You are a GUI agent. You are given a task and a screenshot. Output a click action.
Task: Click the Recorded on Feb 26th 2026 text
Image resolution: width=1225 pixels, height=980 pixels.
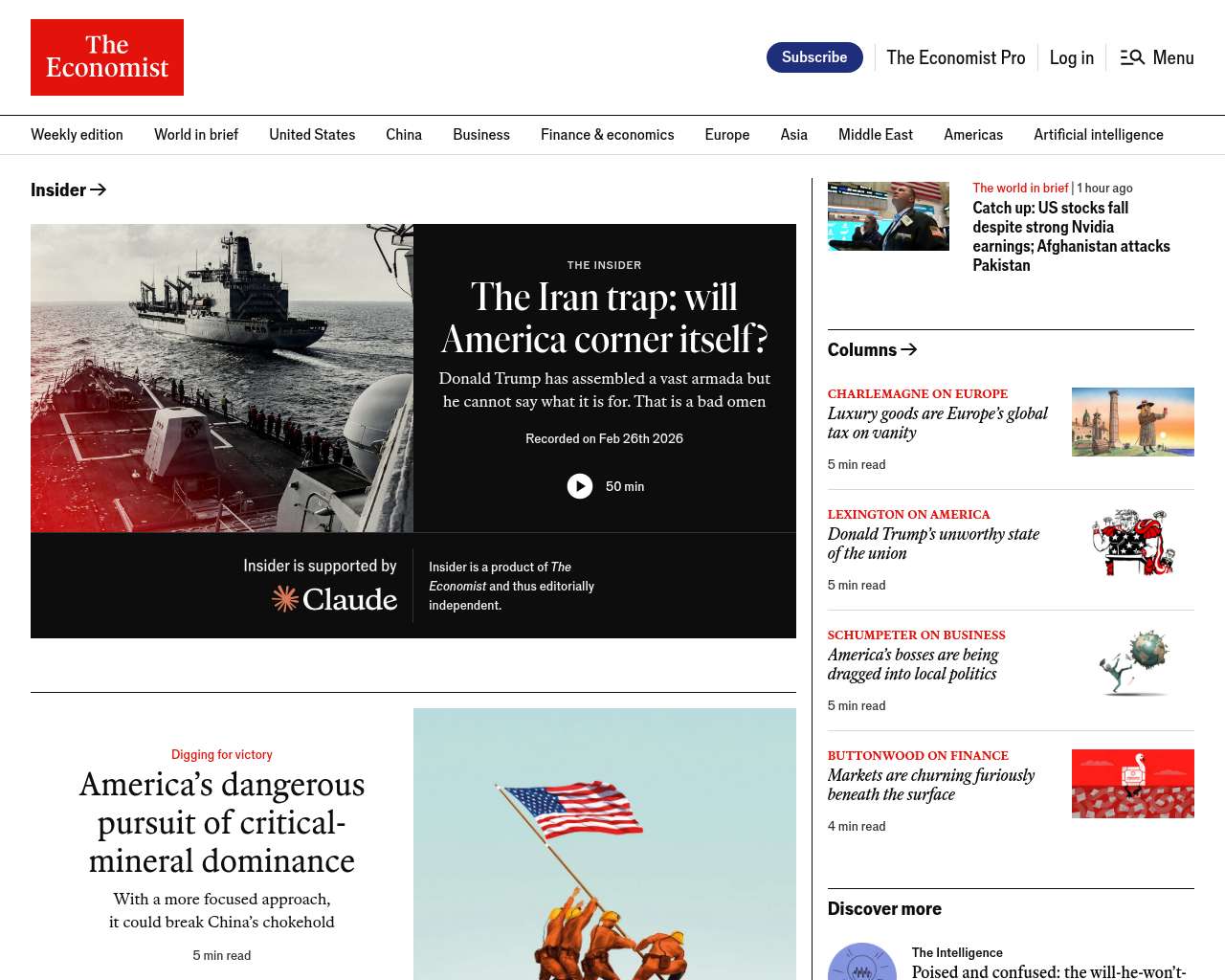pyautogui.click(x=605, y=439)
